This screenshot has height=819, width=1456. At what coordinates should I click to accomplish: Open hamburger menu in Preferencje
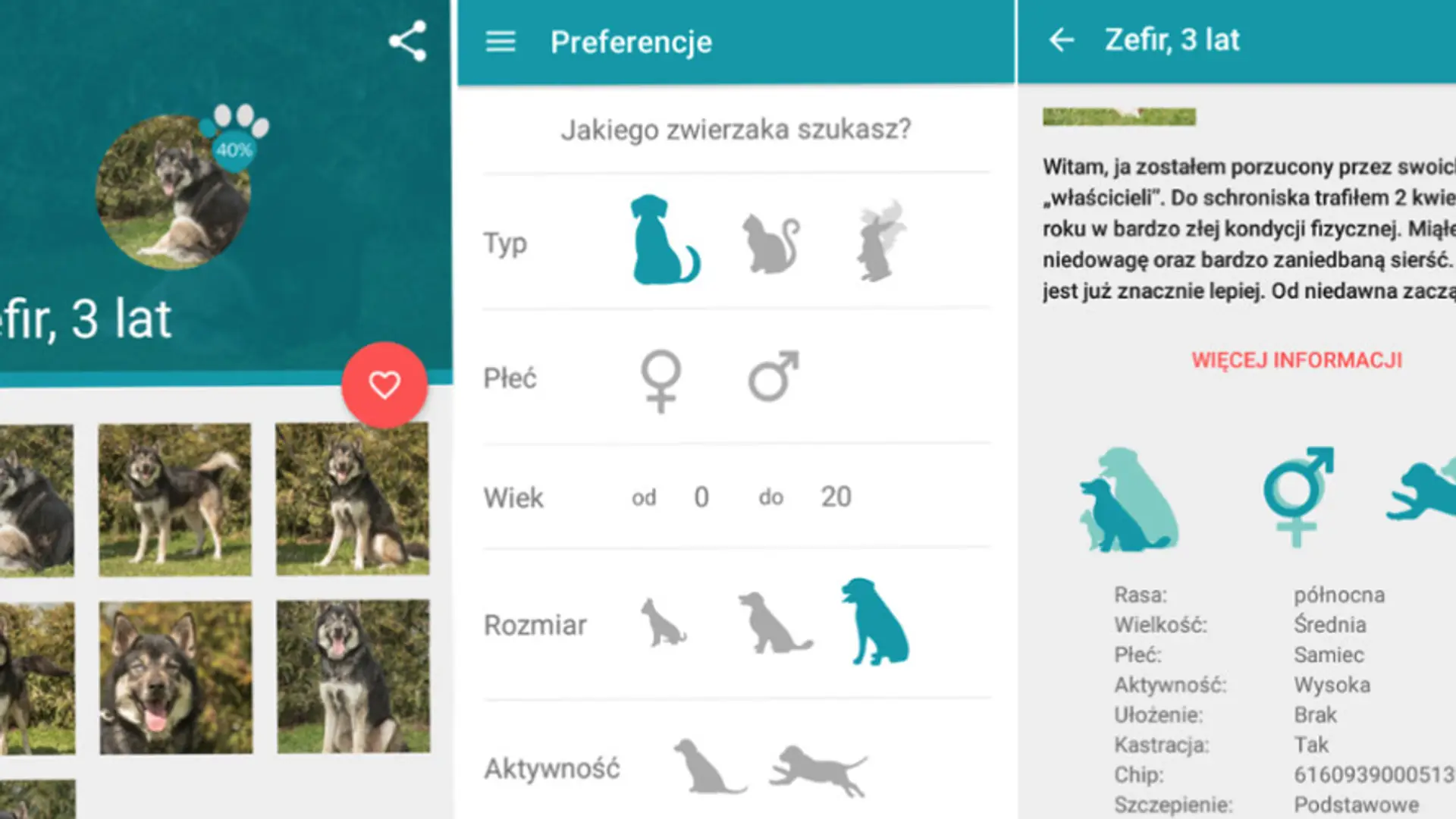point(500,42)
